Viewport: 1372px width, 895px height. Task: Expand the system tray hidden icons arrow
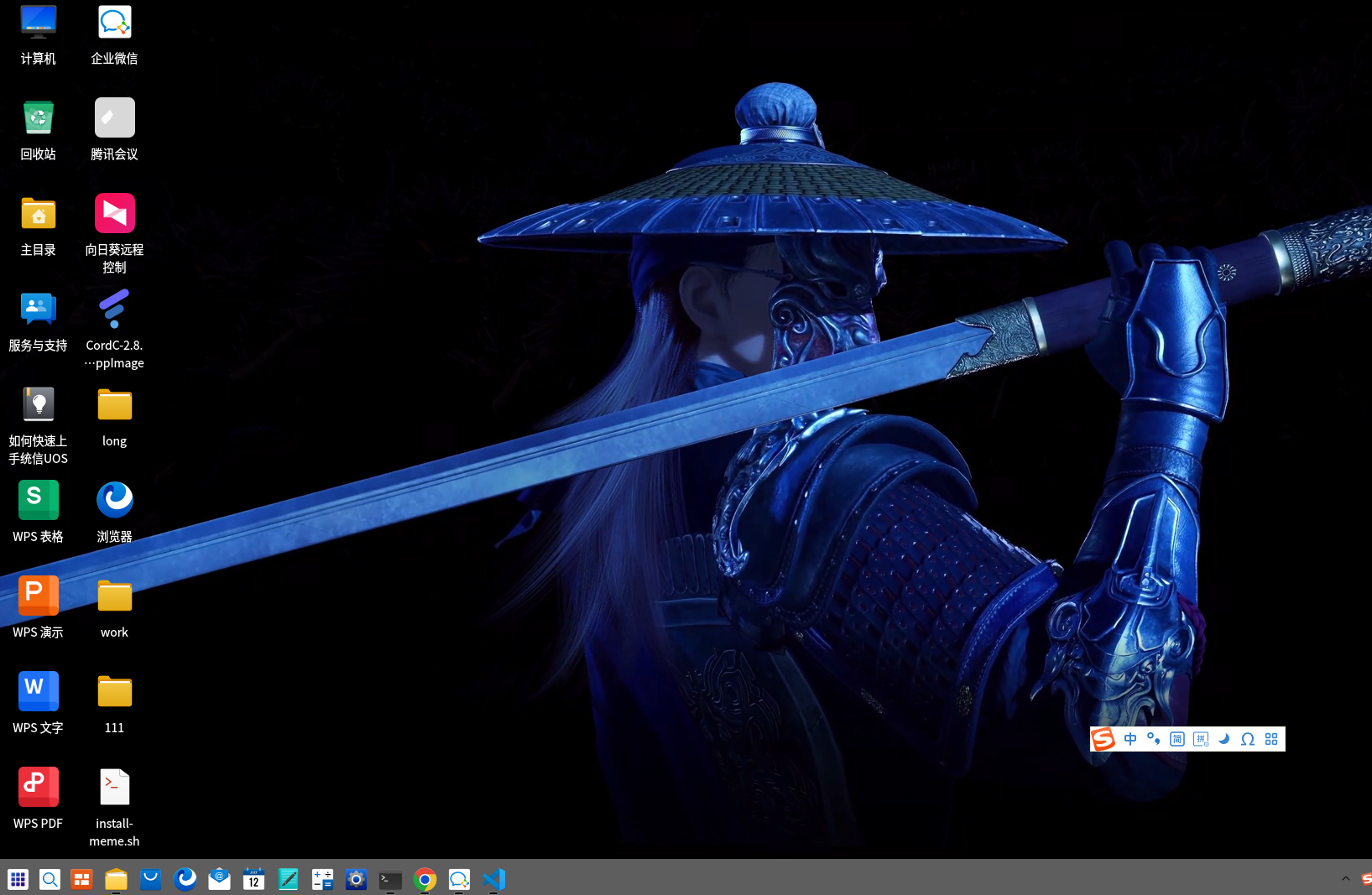pyautogui.click(x=1346, y=879)
